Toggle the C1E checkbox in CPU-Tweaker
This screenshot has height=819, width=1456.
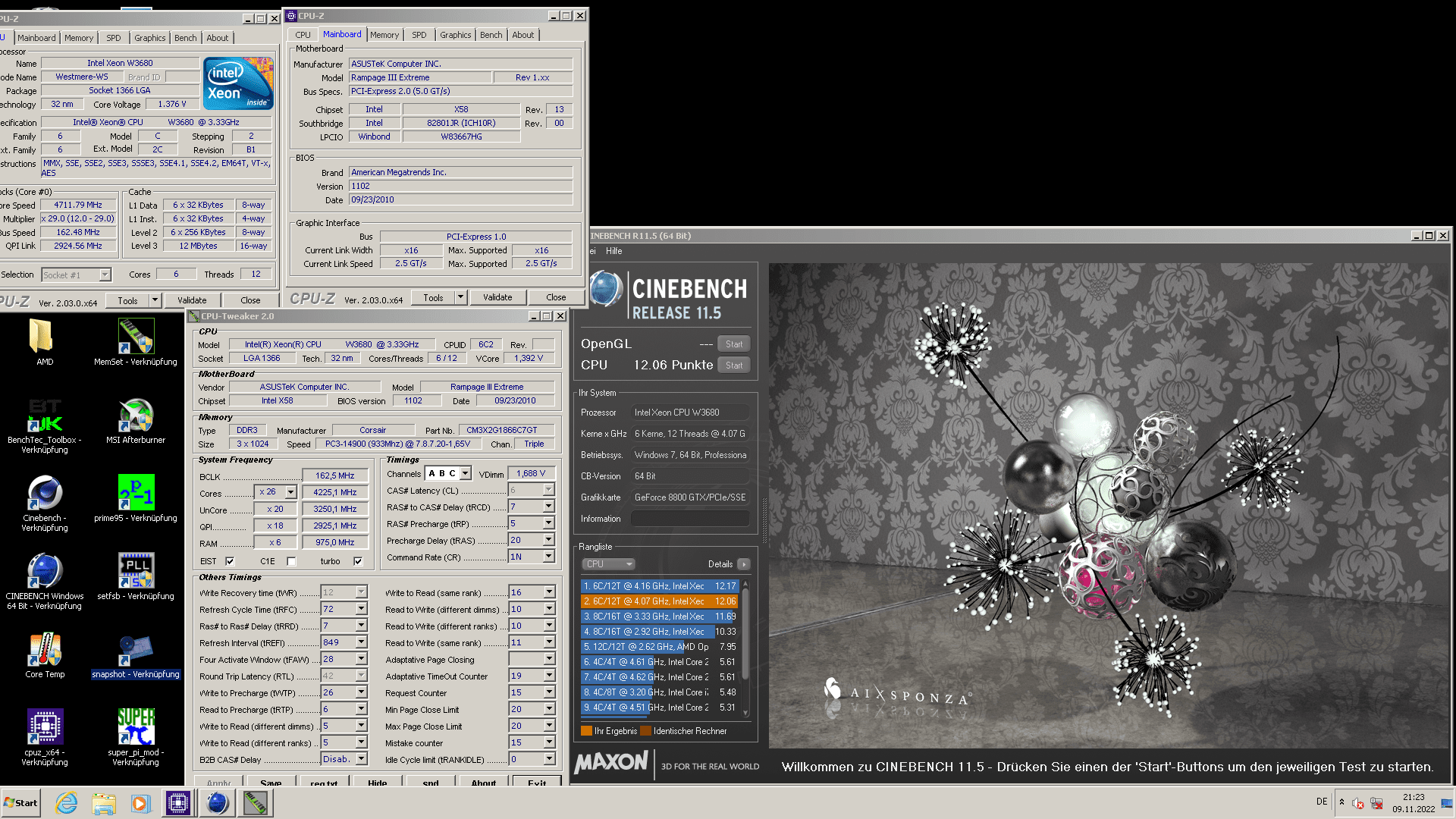291,562
